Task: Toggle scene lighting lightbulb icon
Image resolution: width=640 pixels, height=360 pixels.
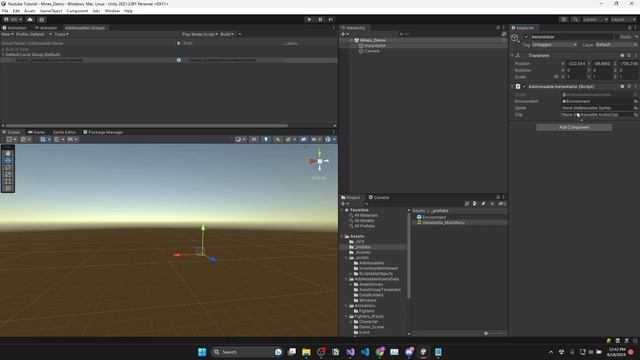Action: (266, 139)
